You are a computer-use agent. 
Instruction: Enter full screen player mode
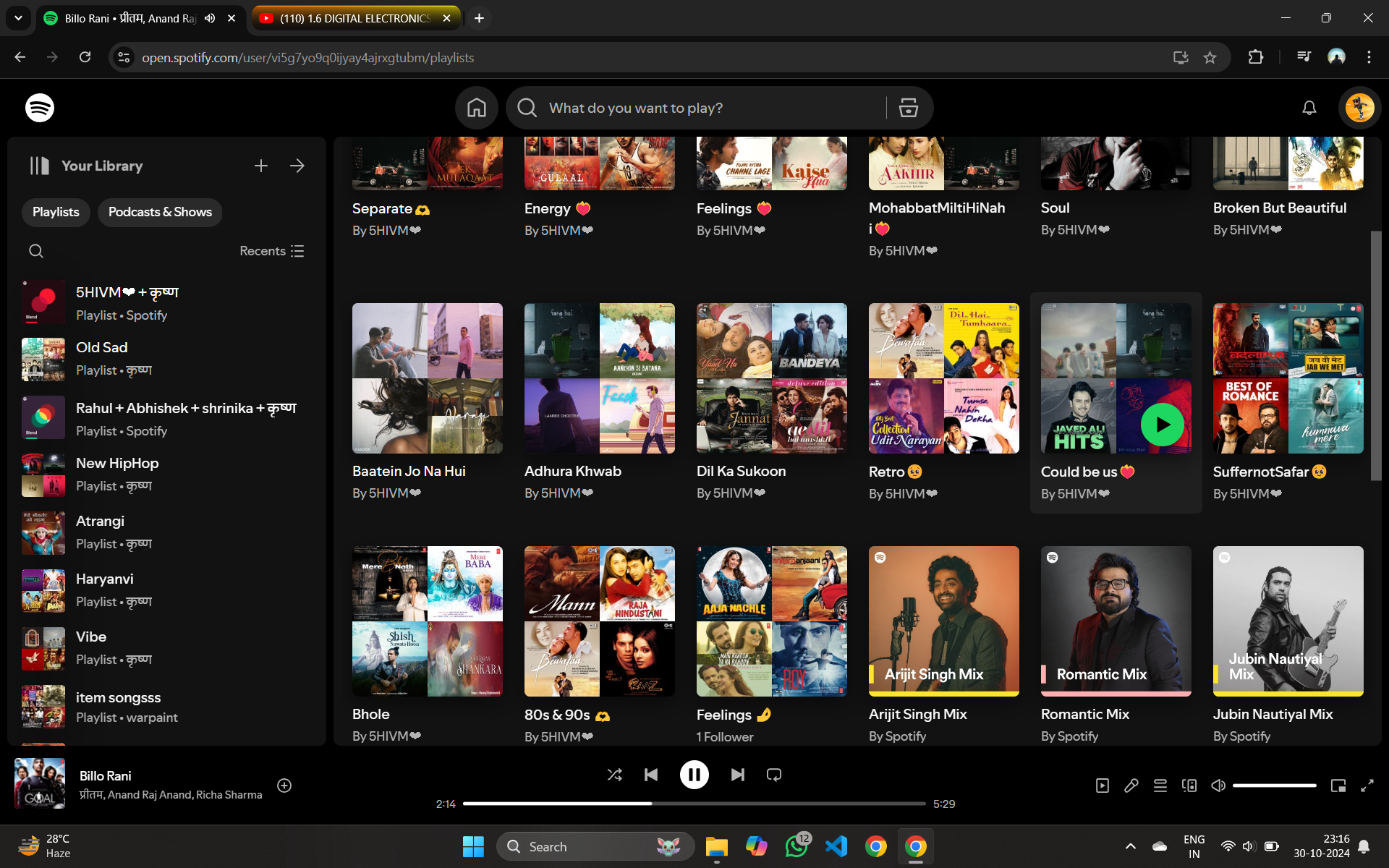coord(1367,786)
